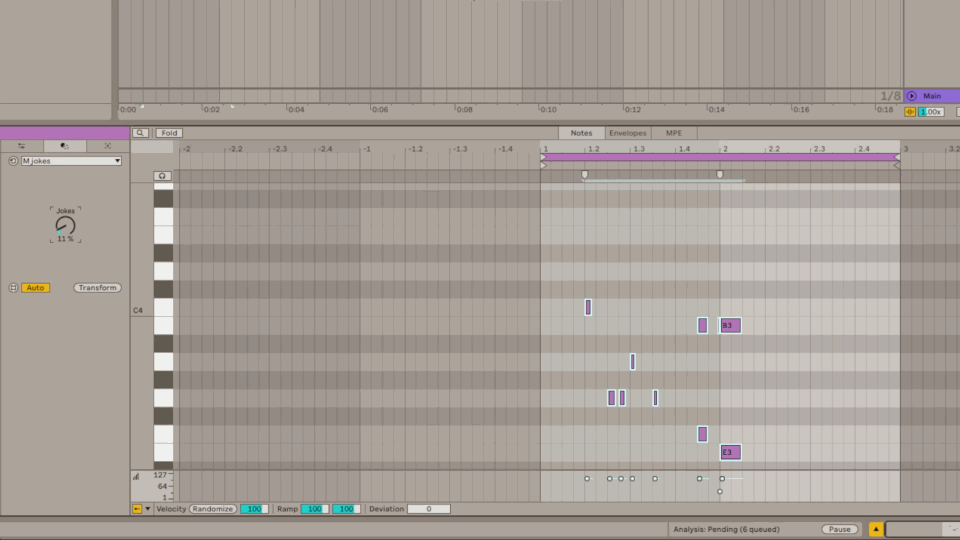Toggle the headphone MIDI preview icon

163,176
